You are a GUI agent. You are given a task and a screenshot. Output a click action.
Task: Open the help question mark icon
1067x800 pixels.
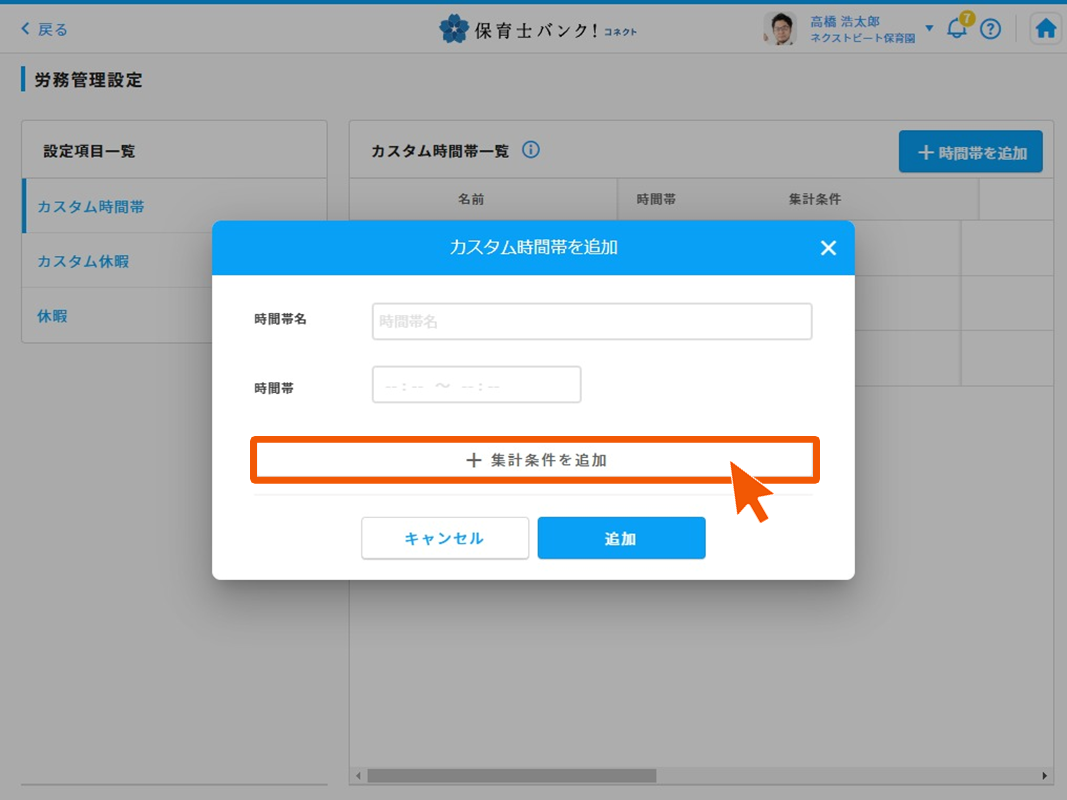point(990,29)
